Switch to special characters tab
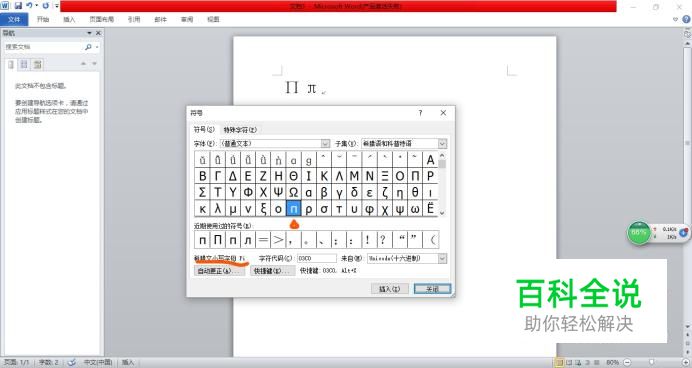Image resolution: width=692 pixels, height=368 pixels. click(x=240, y=130)
